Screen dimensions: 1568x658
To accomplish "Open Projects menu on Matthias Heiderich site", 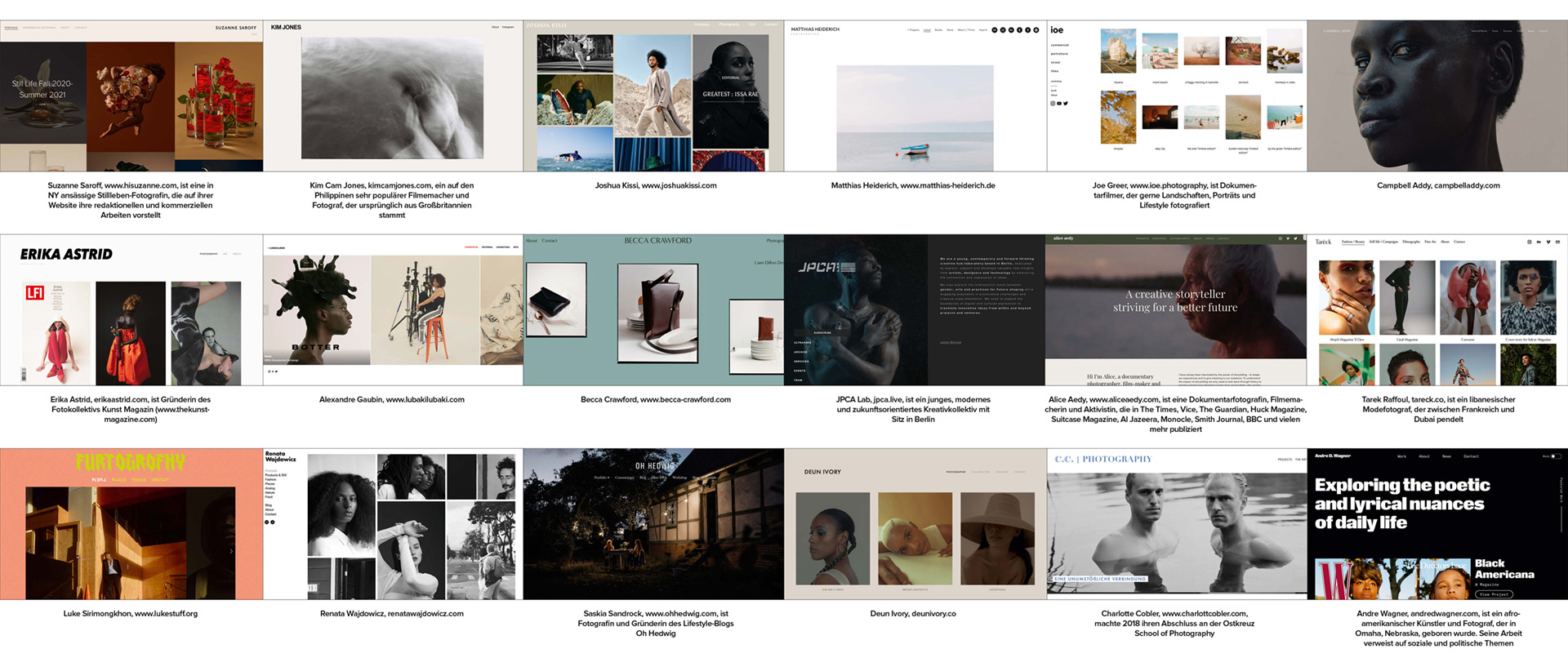I will tap(913, 30).
